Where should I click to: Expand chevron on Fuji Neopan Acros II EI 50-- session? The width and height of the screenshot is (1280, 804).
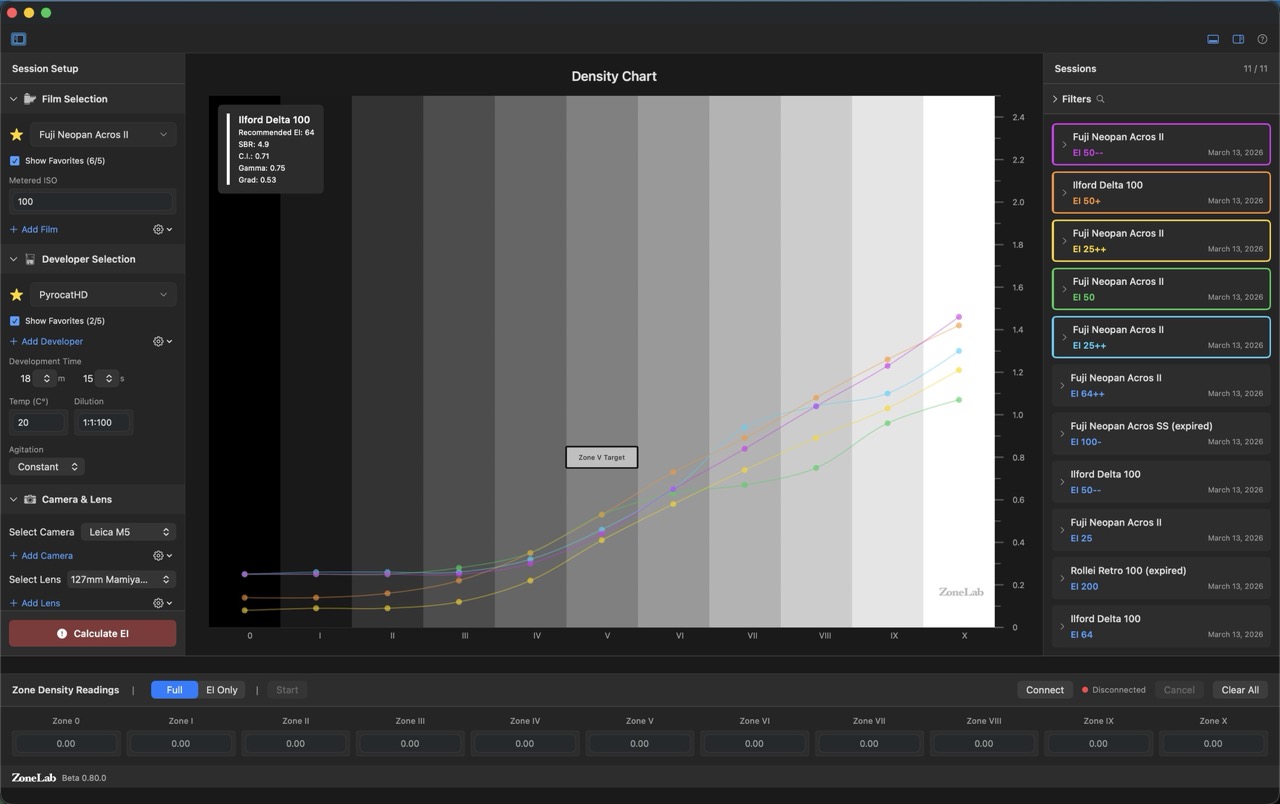1064,145
